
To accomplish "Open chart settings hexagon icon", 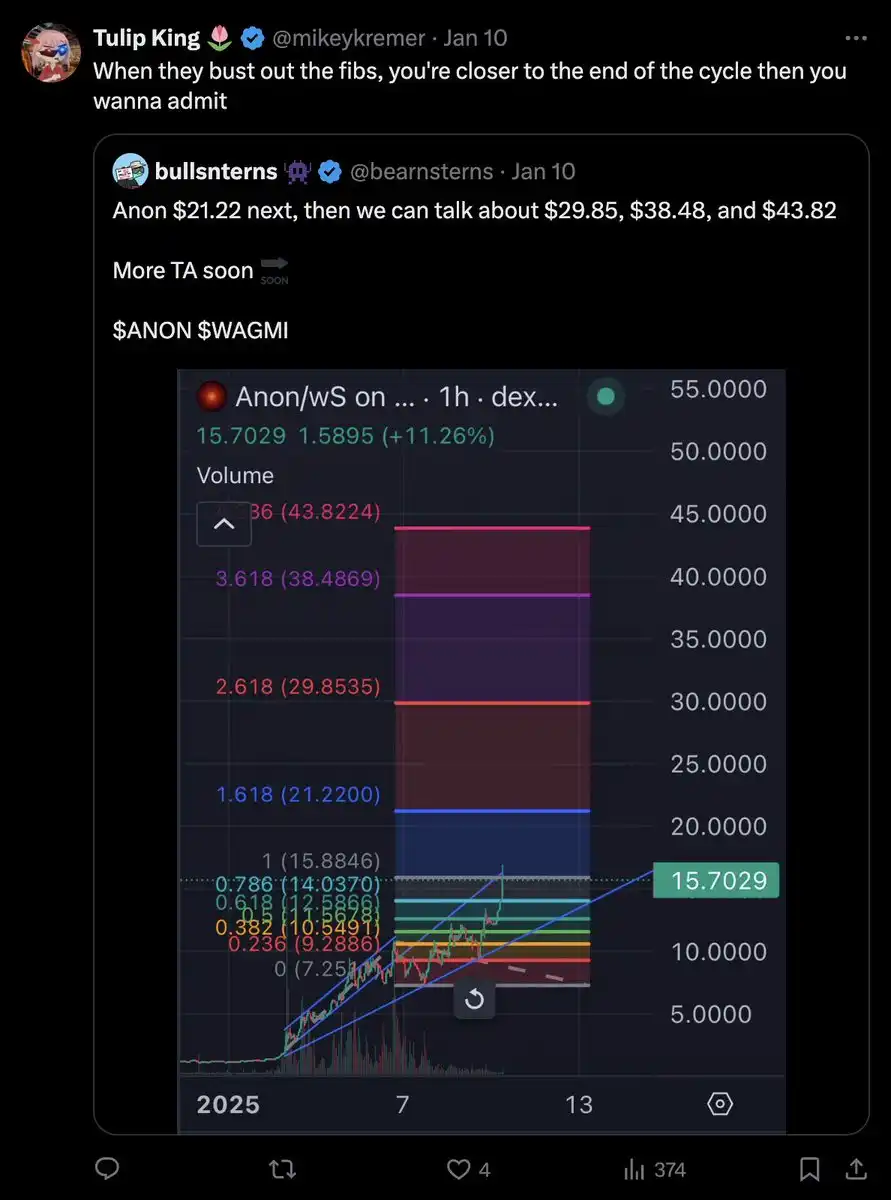I will (720, 1104).
